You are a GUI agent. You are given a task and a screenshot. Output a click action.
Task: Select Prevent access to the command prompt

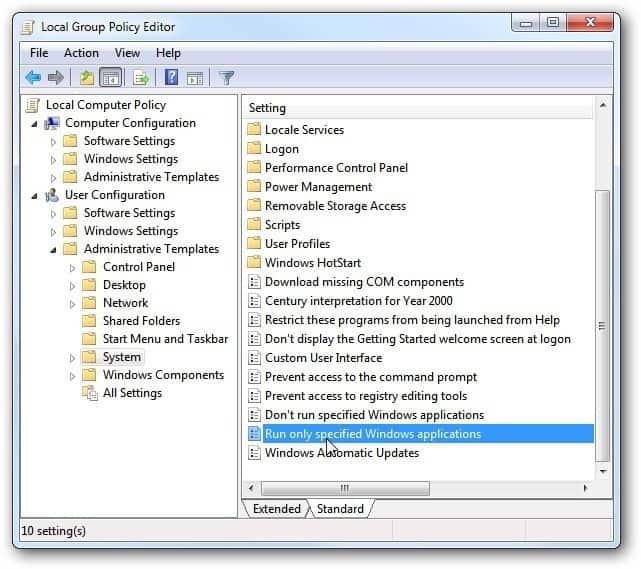coord(371,376)
